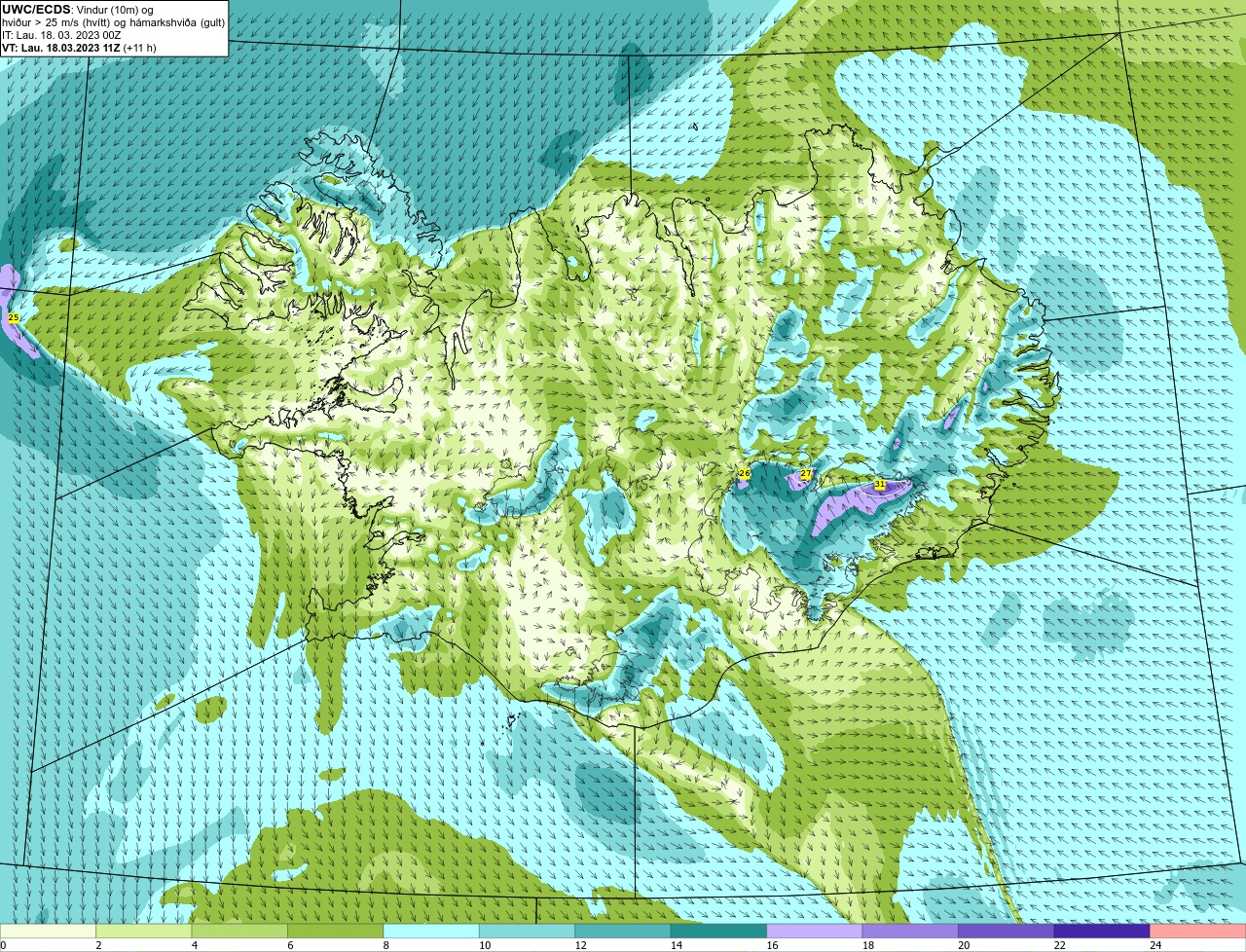Click the 'Vindur (10m) og' text
This screenshot has width=1246, height=952.
pos(115,10)
